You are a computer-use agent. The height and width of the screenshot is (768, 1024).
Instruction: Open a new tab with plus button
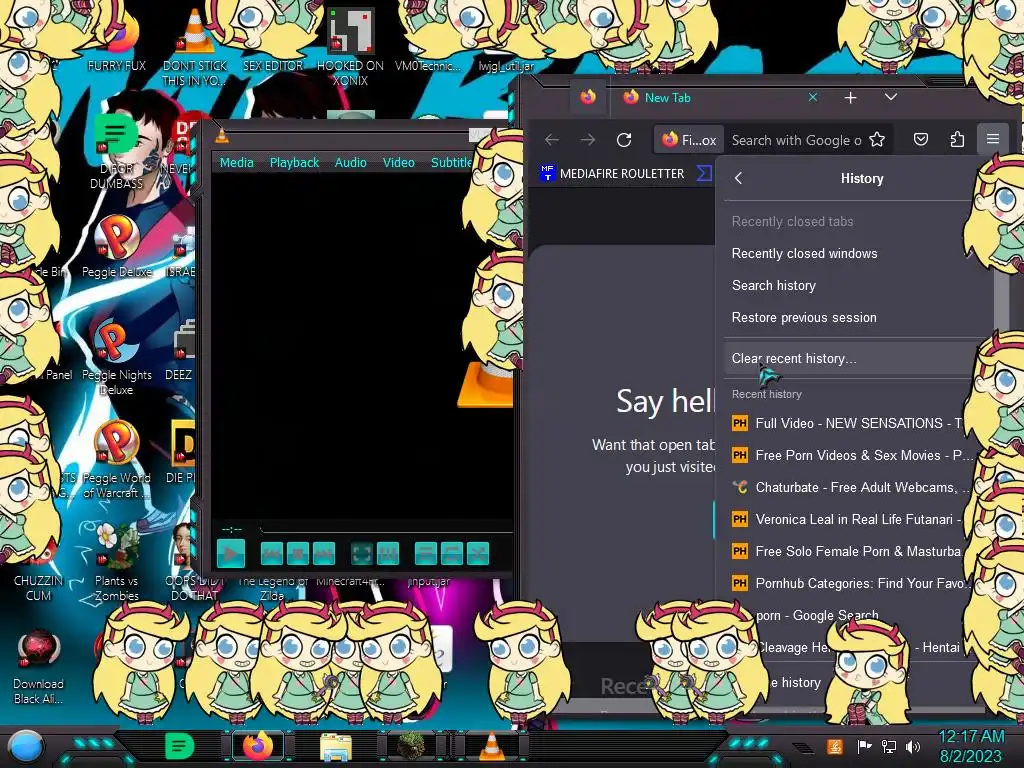(x=850, y=98)
